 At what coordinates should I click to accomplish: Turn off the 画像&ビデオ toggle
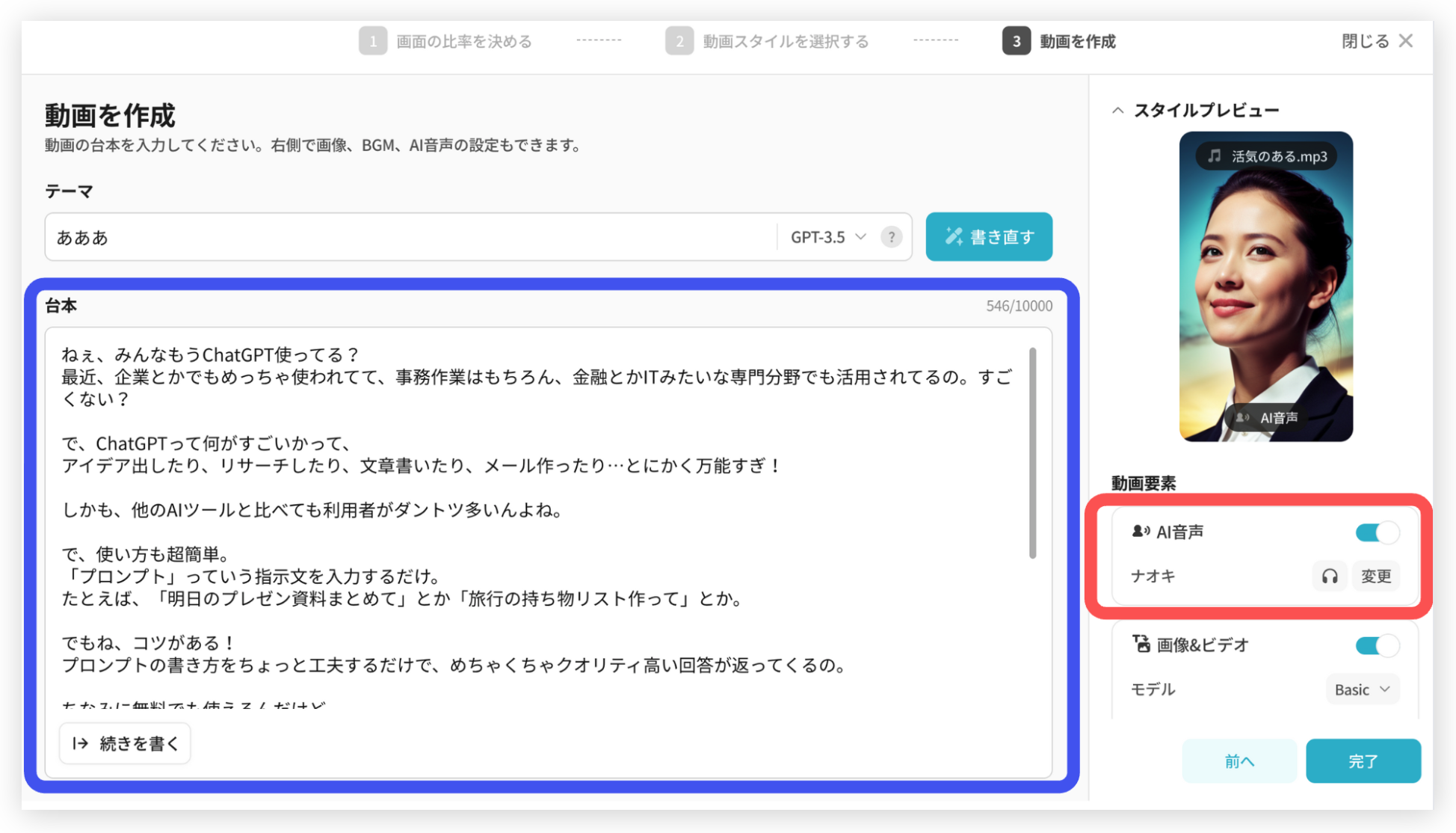point(1377,645)
